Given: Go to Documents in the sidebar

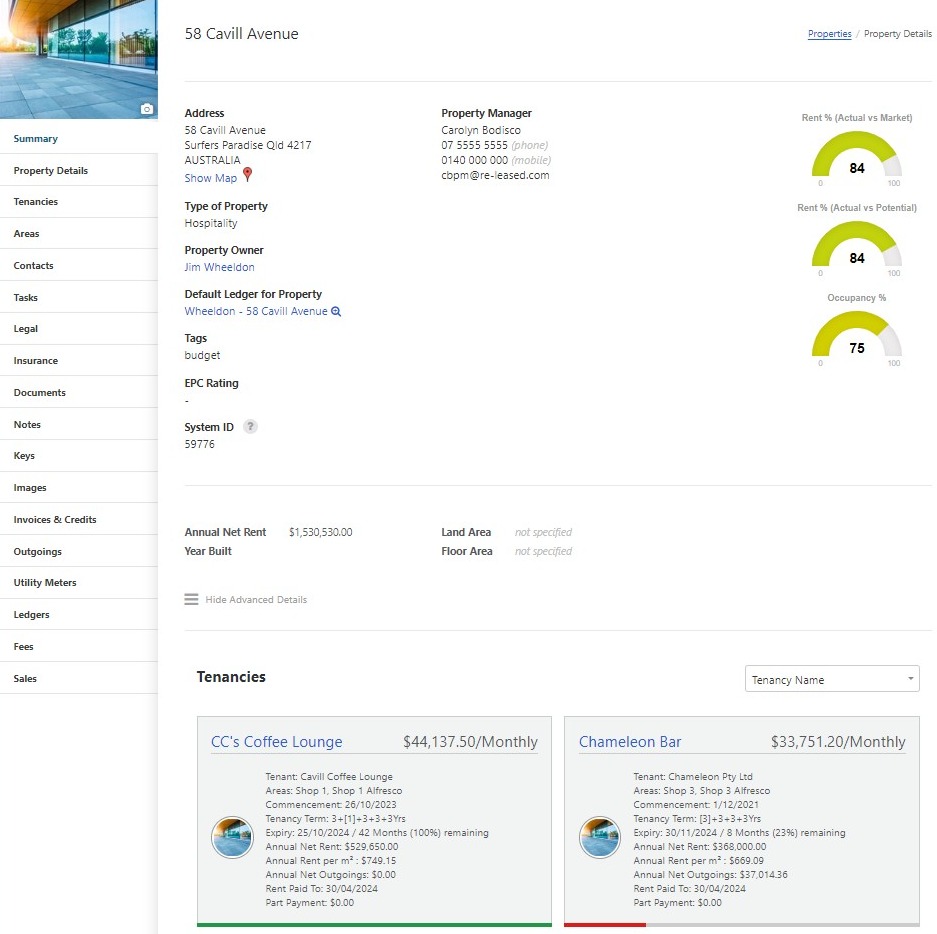Looking at the screenshot, I should click(79, 393).
